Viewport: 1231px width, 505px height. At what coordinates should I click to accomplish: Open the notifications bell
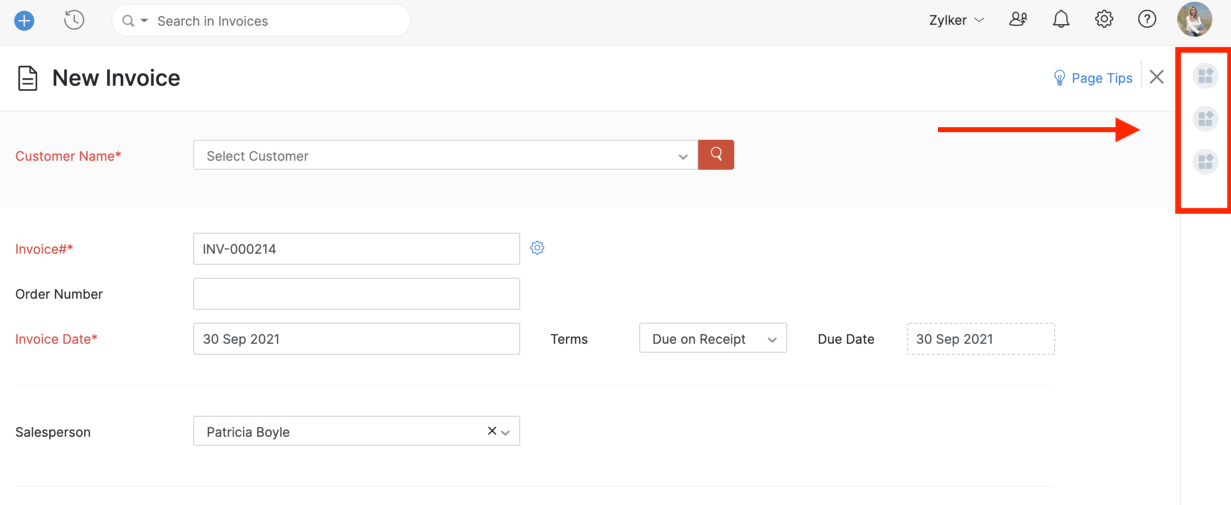pyautogui.click(x=1061, y=19)
